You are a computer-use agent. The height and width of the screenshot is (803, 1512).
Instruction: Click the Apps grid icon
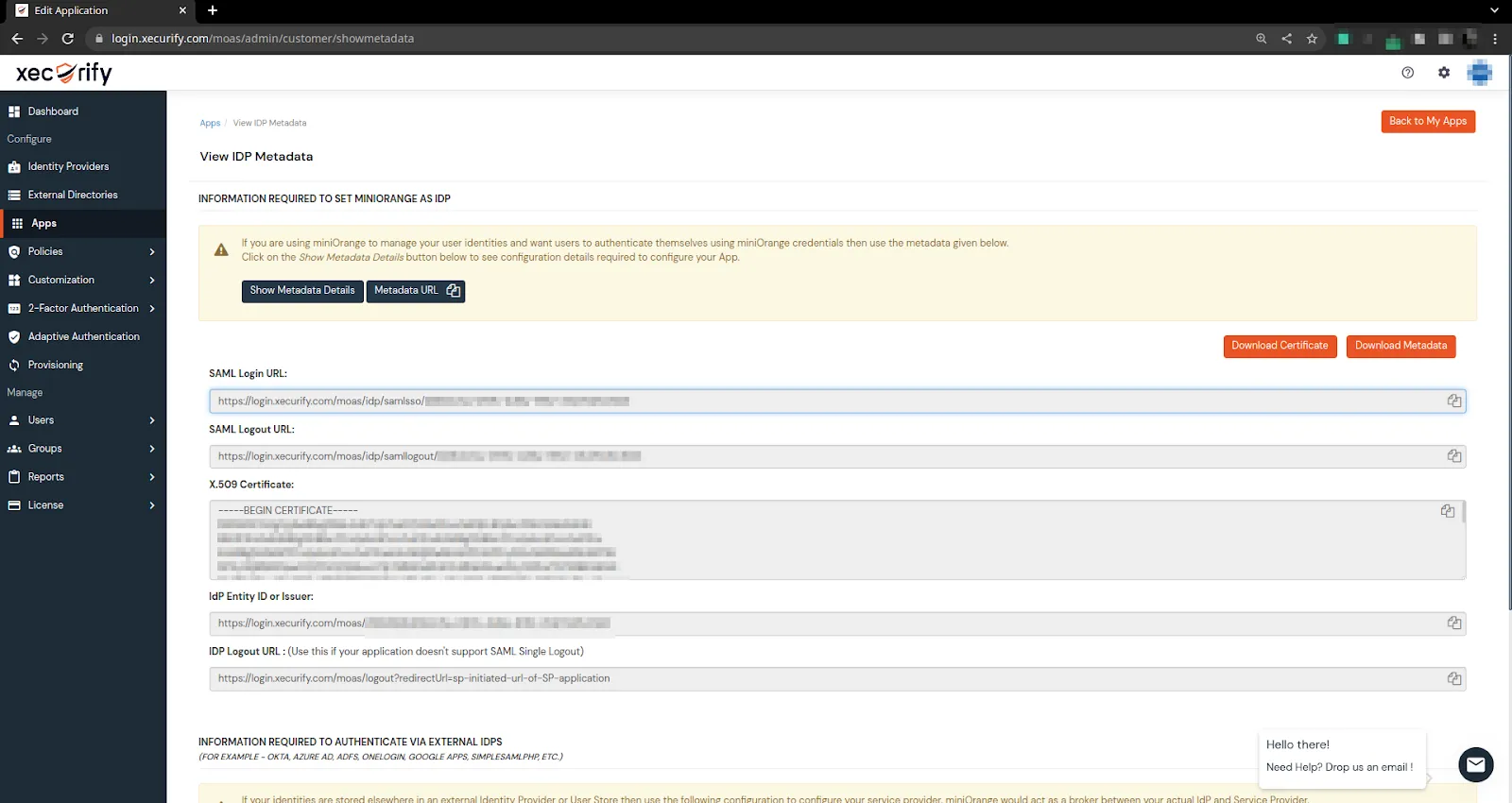coord(17,224)
